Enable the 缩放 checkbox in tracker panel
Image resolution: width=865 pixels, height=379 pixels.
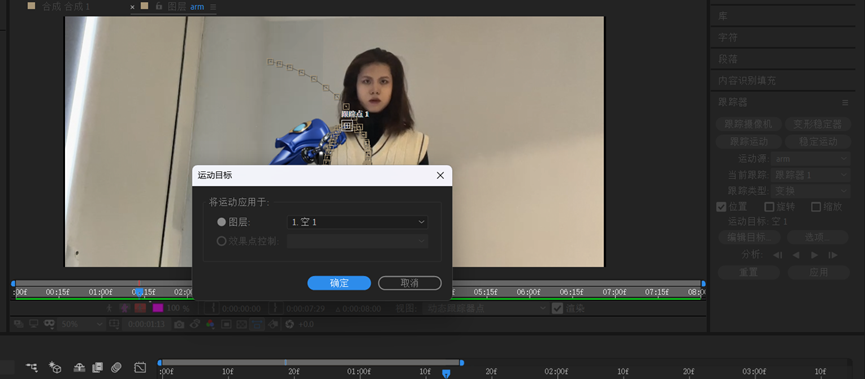816,207
